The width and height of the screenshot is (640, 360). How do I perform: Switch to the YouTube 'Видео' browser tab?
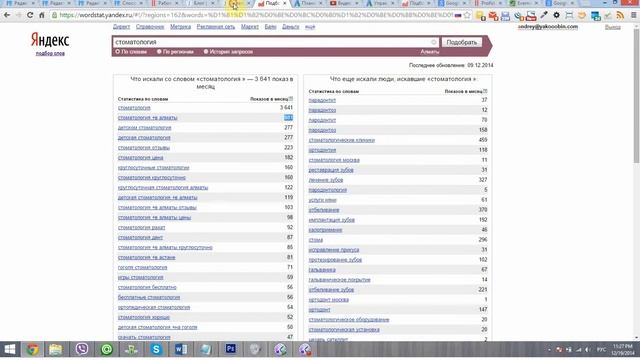pos(343,4)
